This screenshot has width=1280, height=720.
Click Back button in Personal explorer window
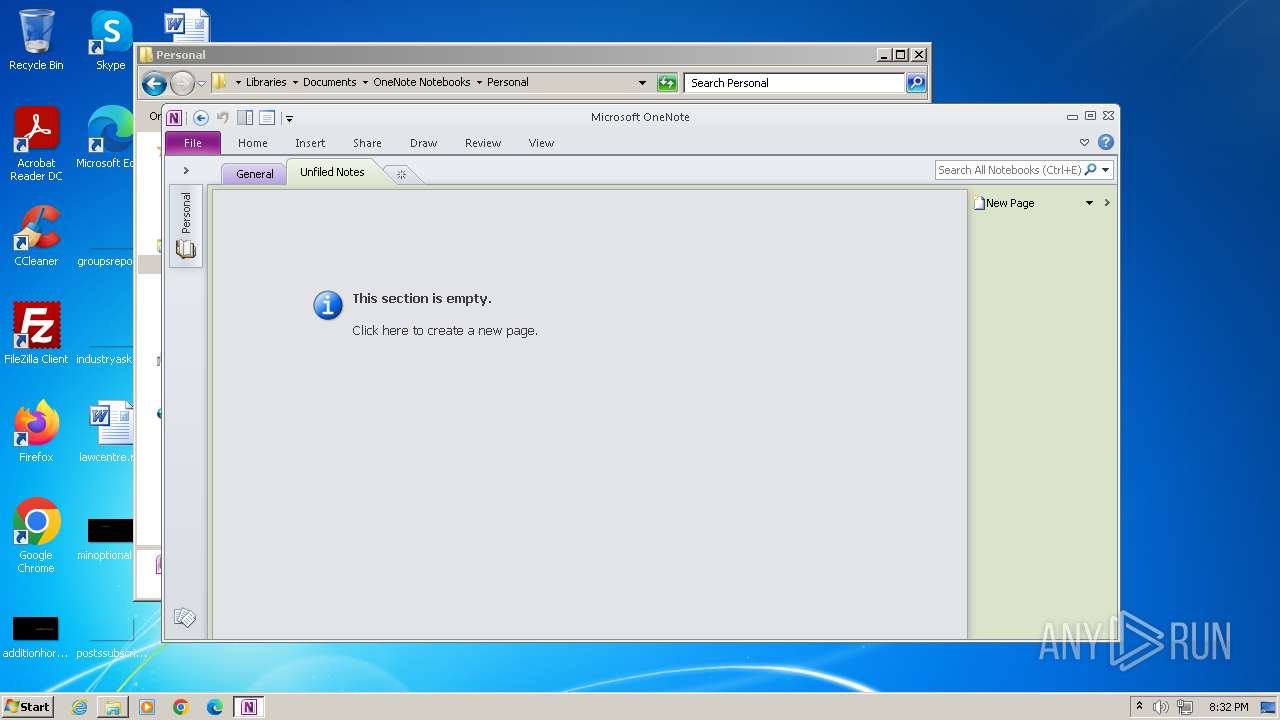pos(154,83)
